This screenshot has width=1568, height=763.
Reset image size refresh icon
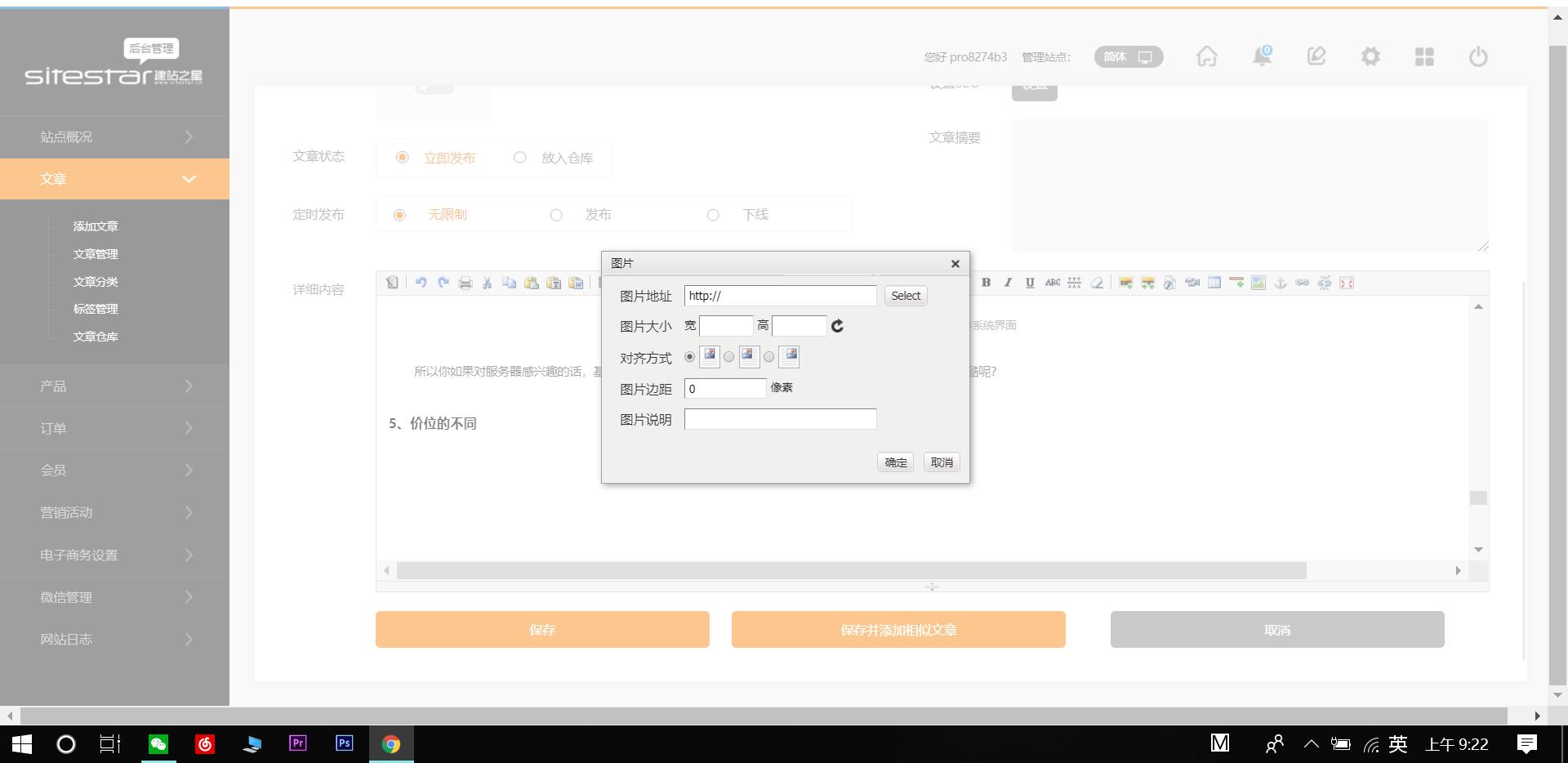coord(837,326)
